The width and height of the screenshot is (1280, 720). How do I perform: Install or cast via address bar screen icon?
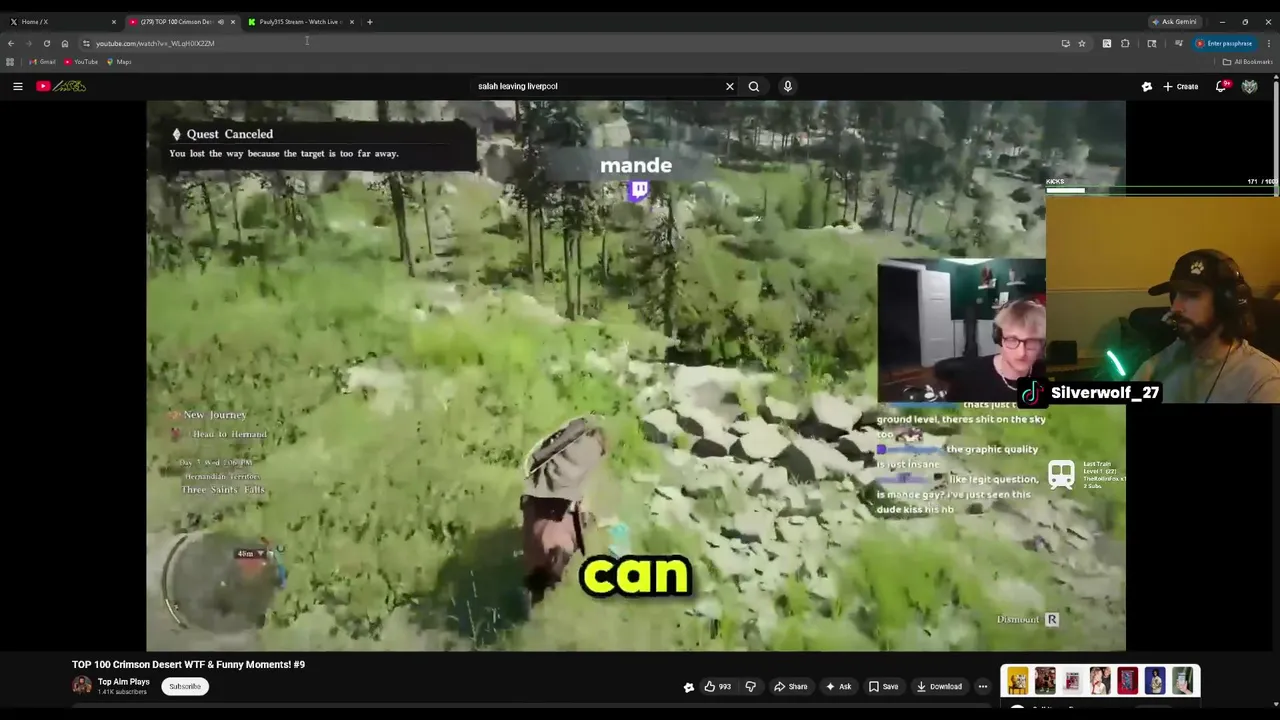1065,43
